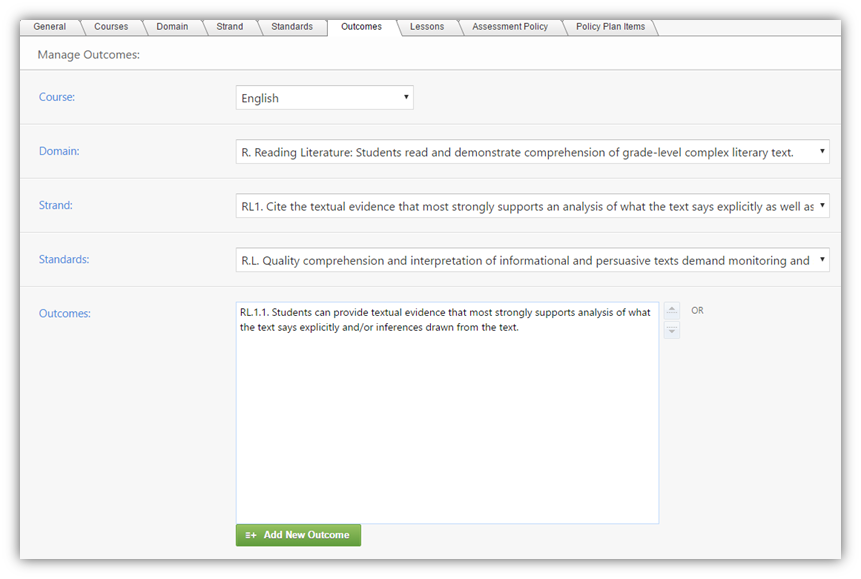Select the RL.1.1 outcome entry in list
Viewport: 861px width, 579px height.
click(445, 320)
